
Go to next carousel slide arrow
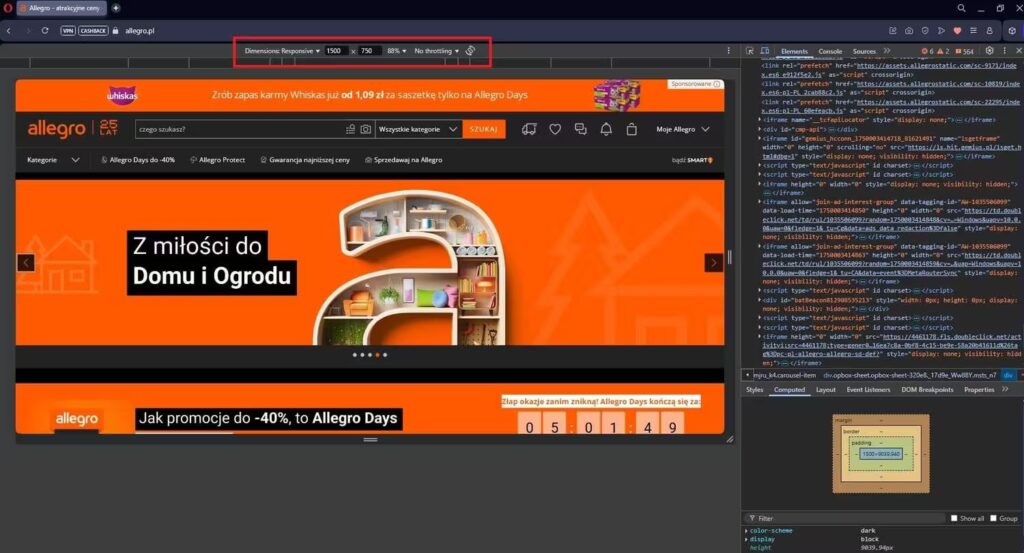tap(713, 262)
